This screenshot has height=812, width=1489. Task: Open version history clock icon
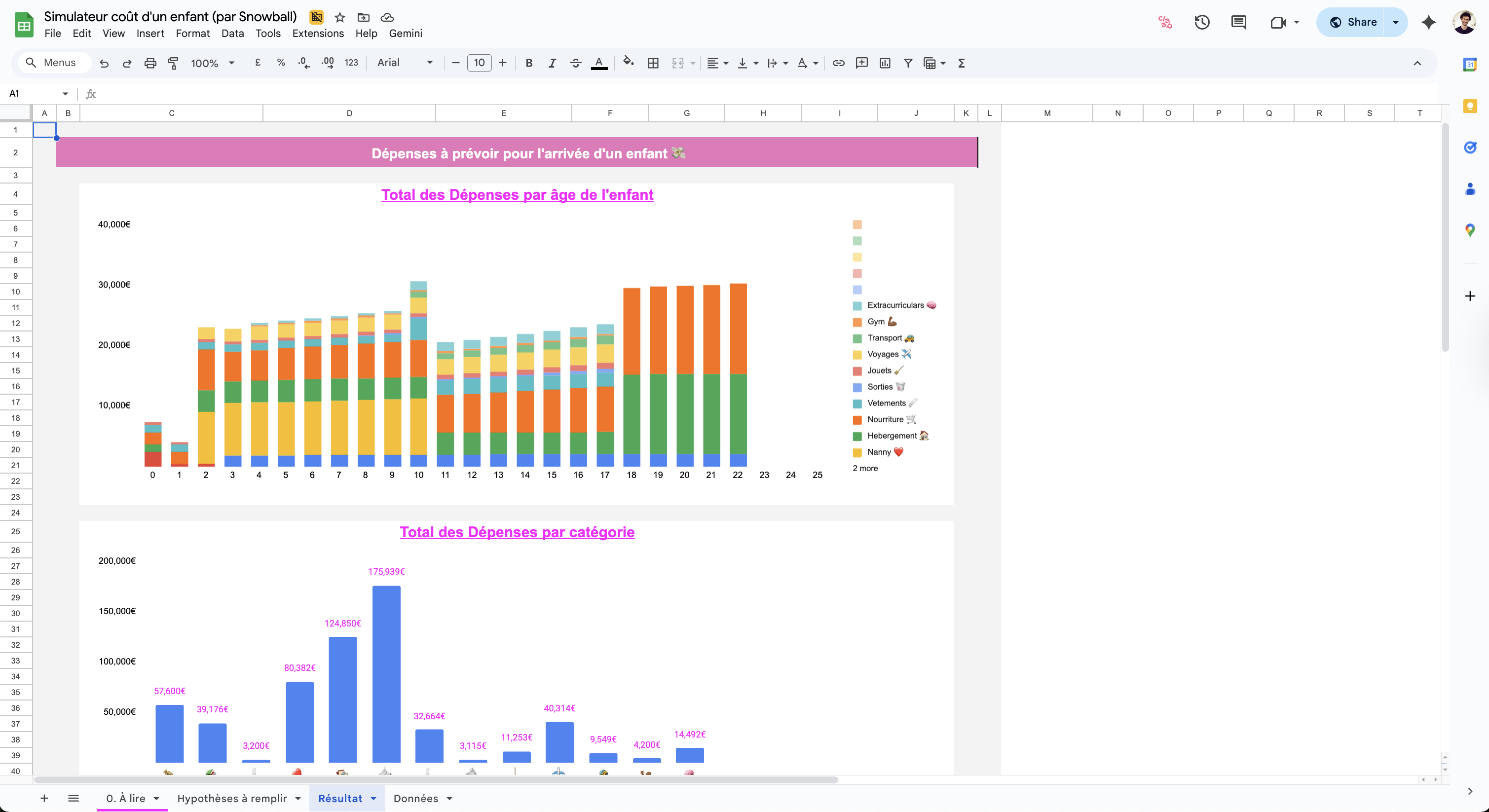pos(1202,22)
